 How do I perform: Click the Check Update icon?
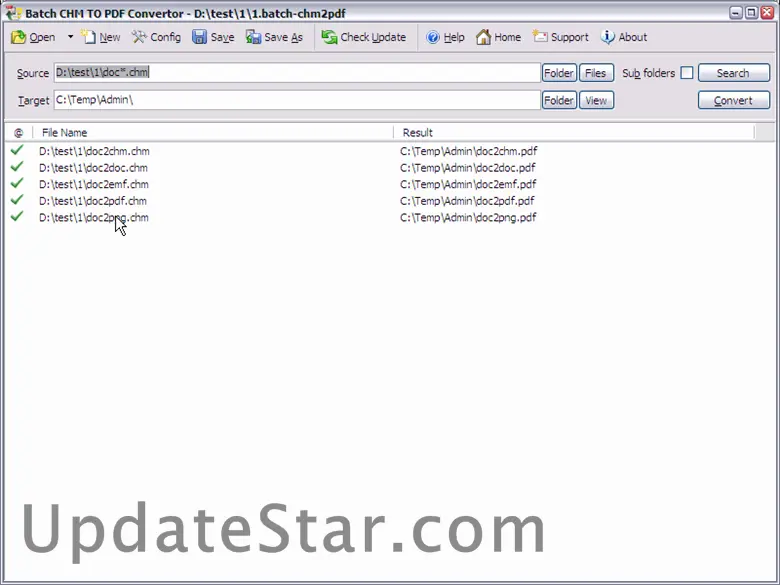point(329,37)
